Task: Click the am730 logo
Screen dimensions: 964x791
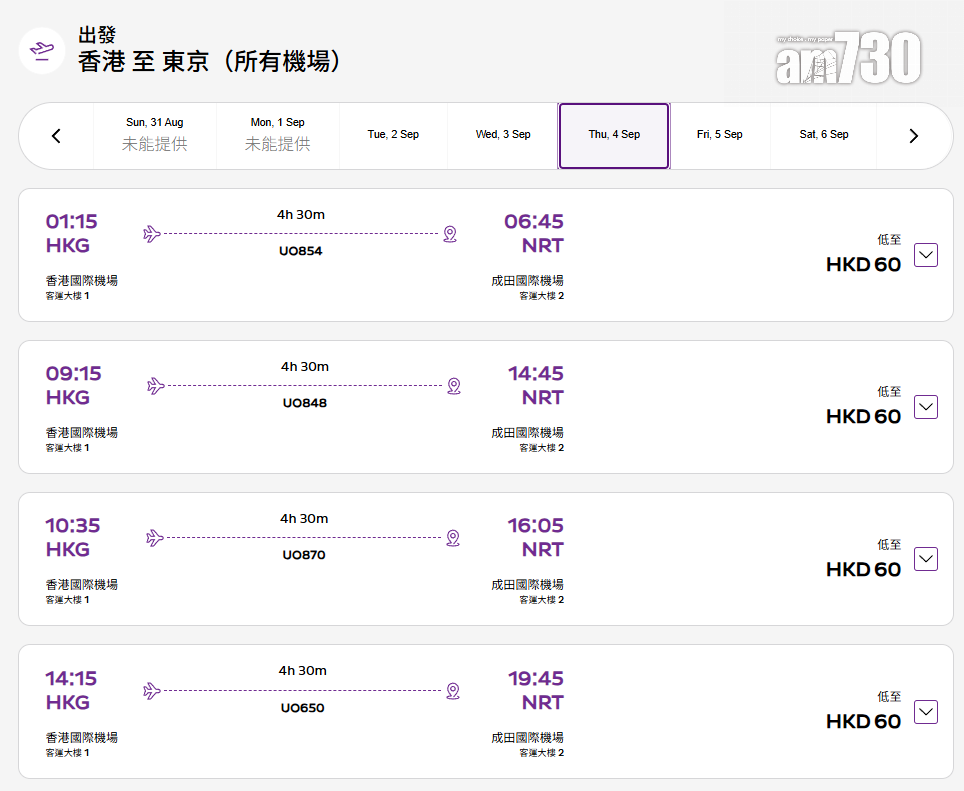Action: coord(848,59)
